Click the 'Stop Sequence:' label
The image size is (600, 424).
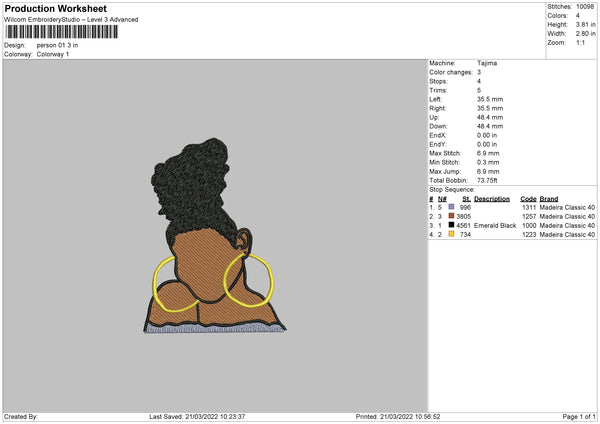point(452,190)
